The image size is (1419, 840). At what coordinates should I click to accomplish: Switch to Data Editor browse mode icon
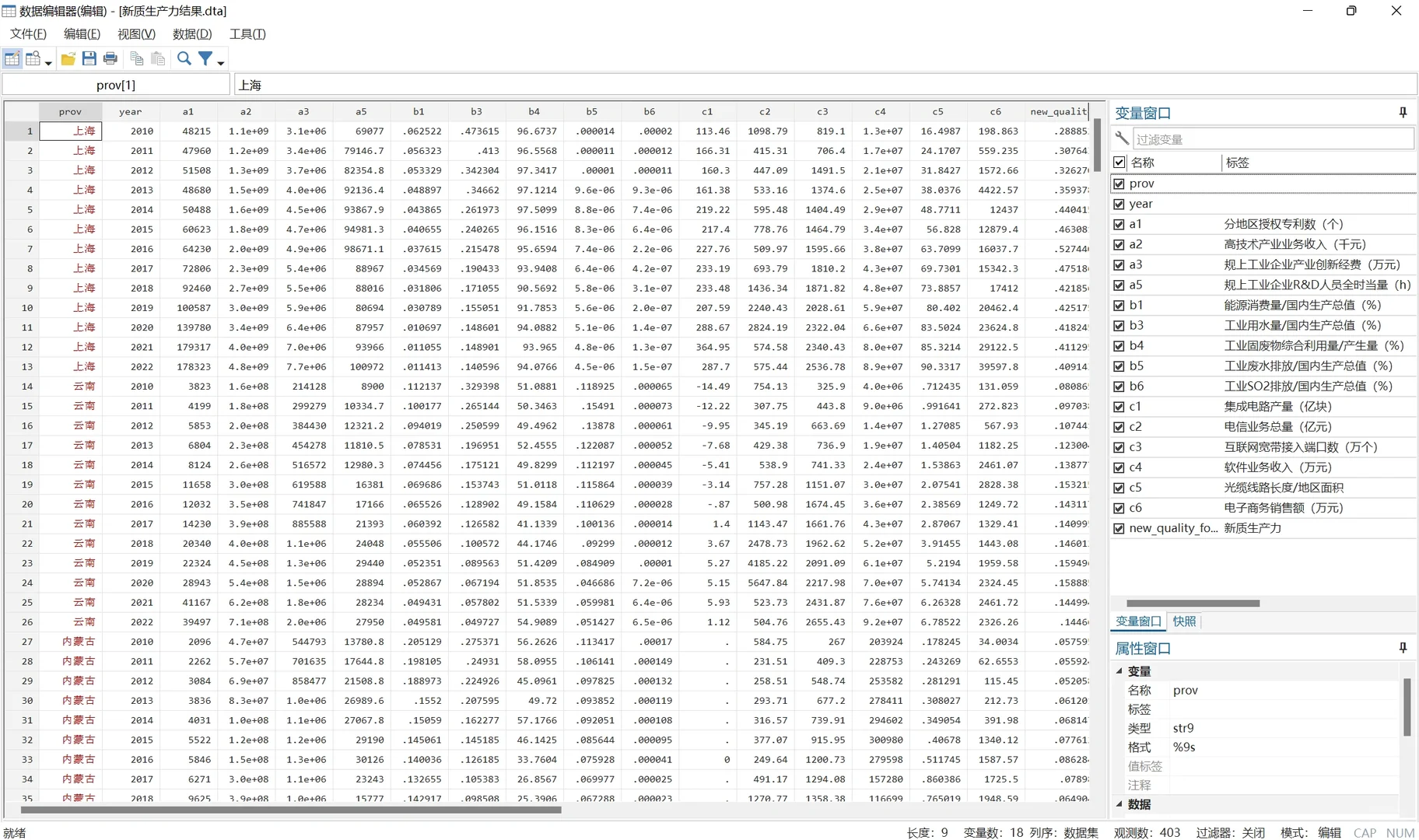click(x=33, y=58)
